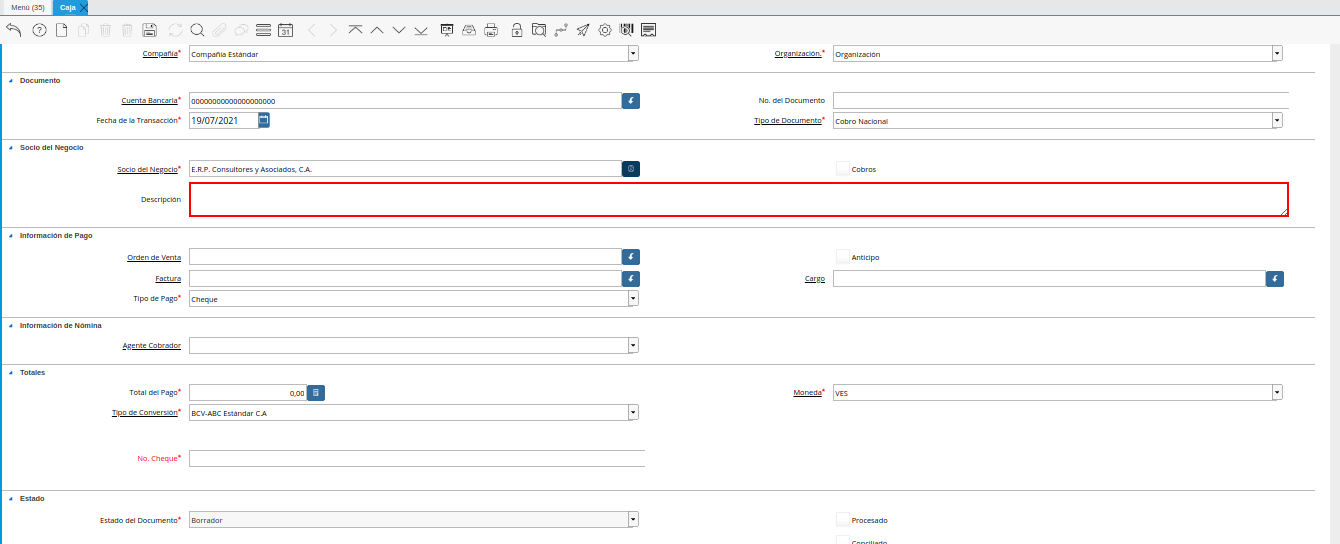Open Total del Pago calculator button
Viewport: 1340px width, 544px height.
316,393
